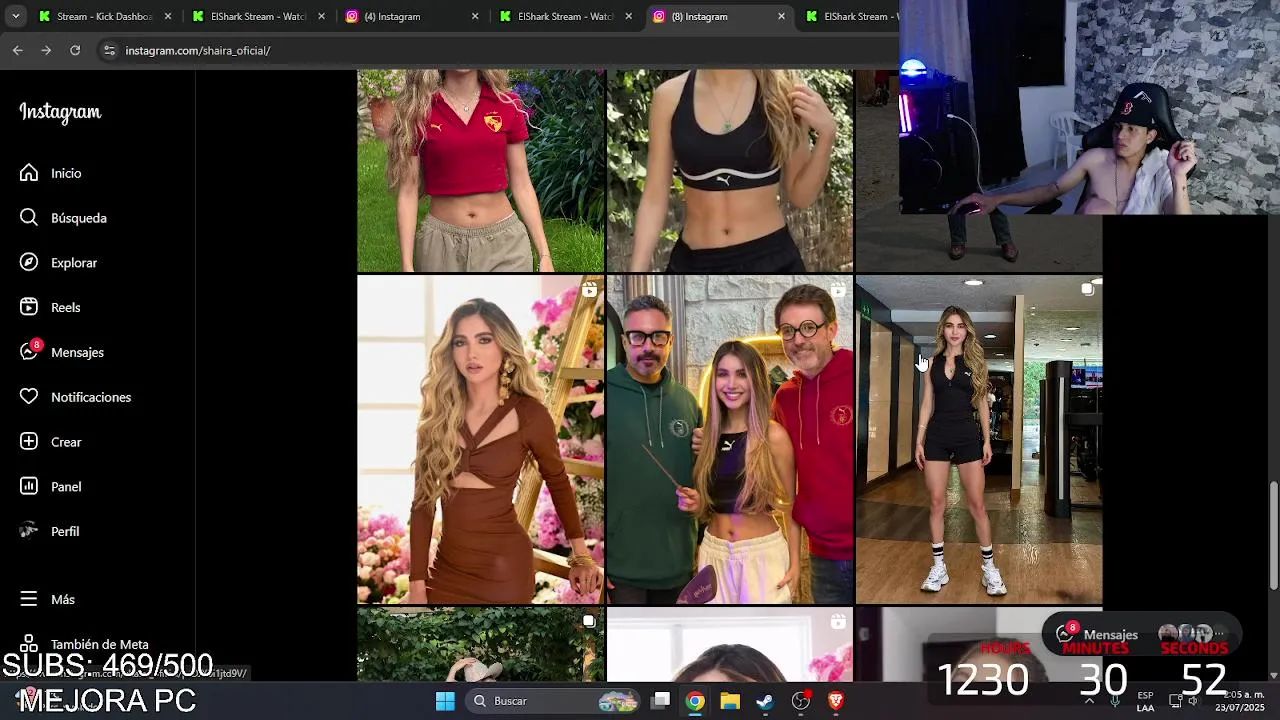
Task: Open OBS Studio from taskbar
Action: click(x=800, y=701)
